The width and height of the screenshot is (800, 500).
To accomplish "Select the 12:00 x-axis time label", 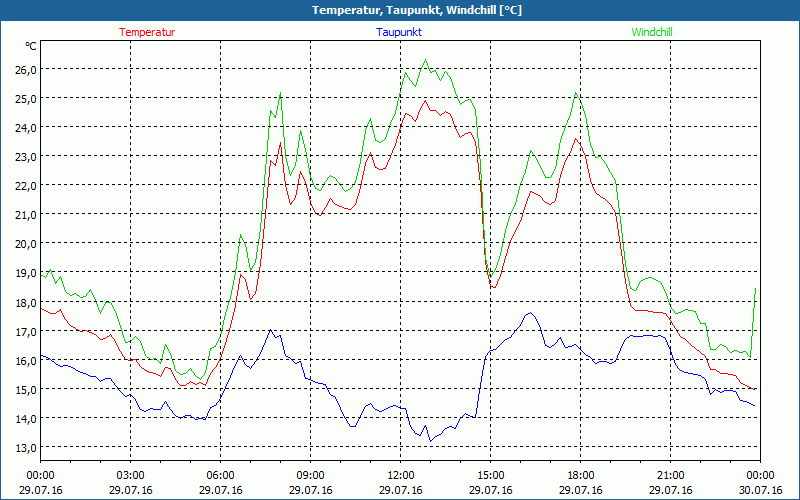I will 401,476.
